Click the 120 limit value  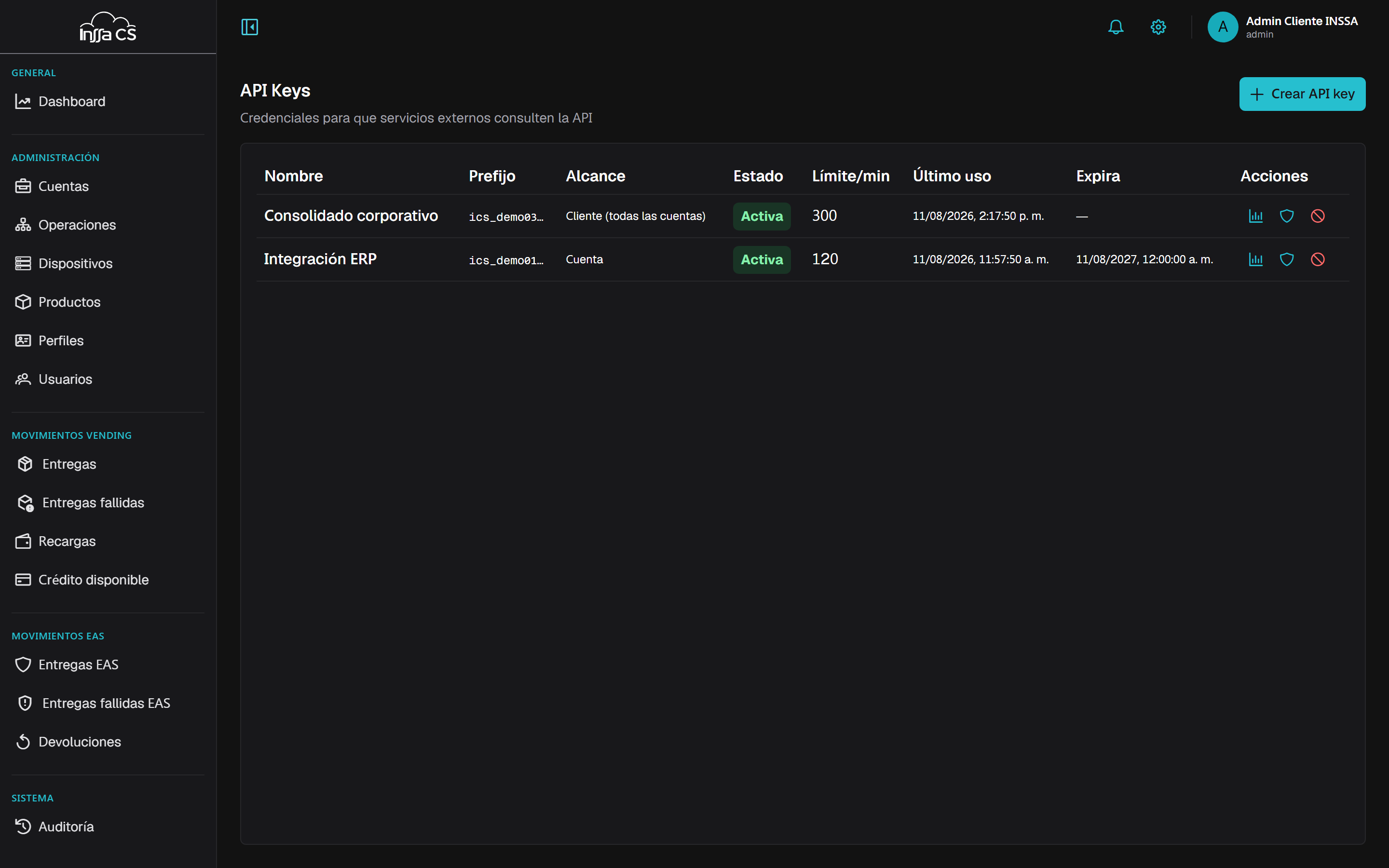pyautogui.click(x=825, y=259)
